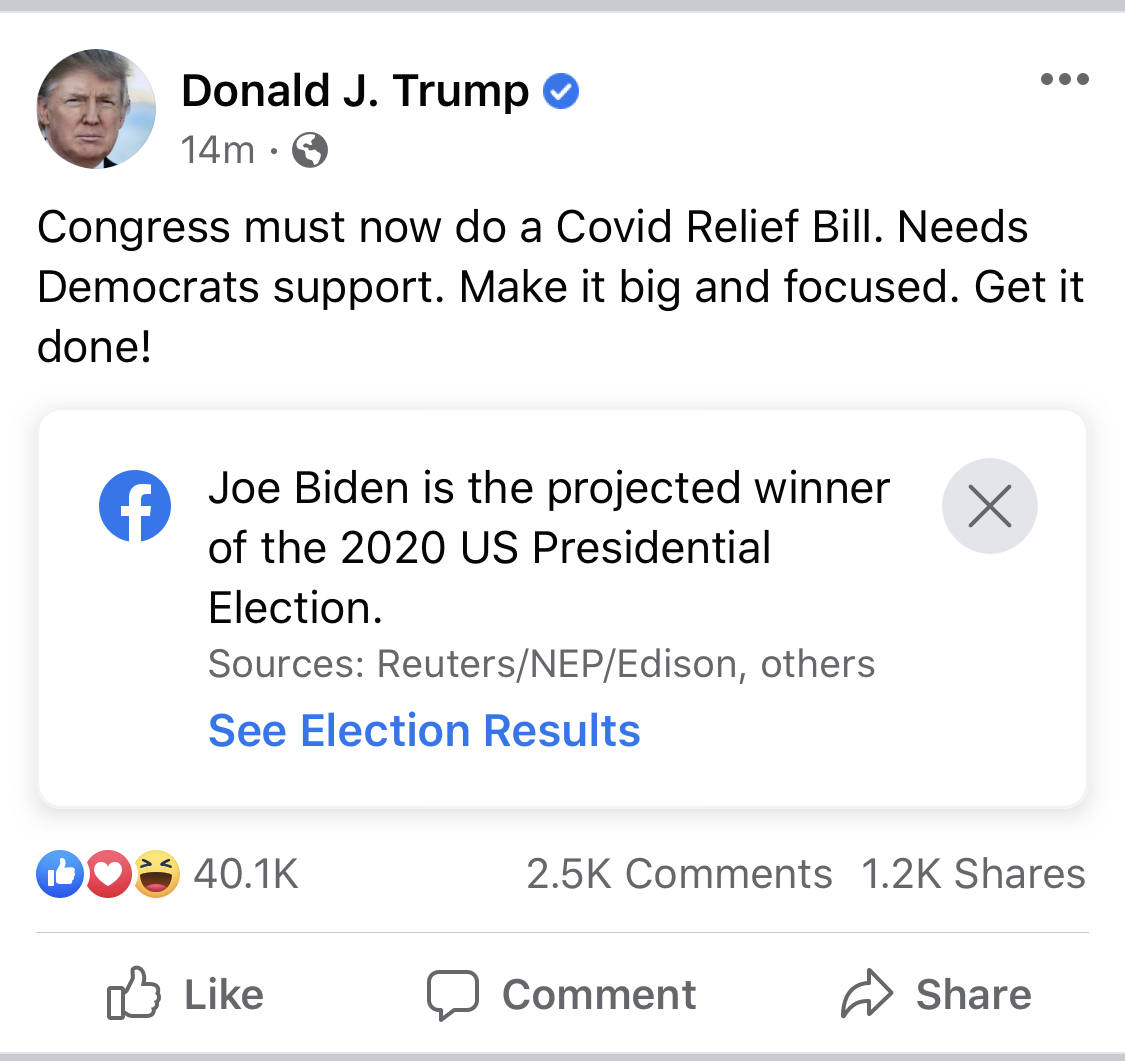Open the Donald J. Trump profile picture
Viewport: 1125px width, 1061px height.
(96, 109)
